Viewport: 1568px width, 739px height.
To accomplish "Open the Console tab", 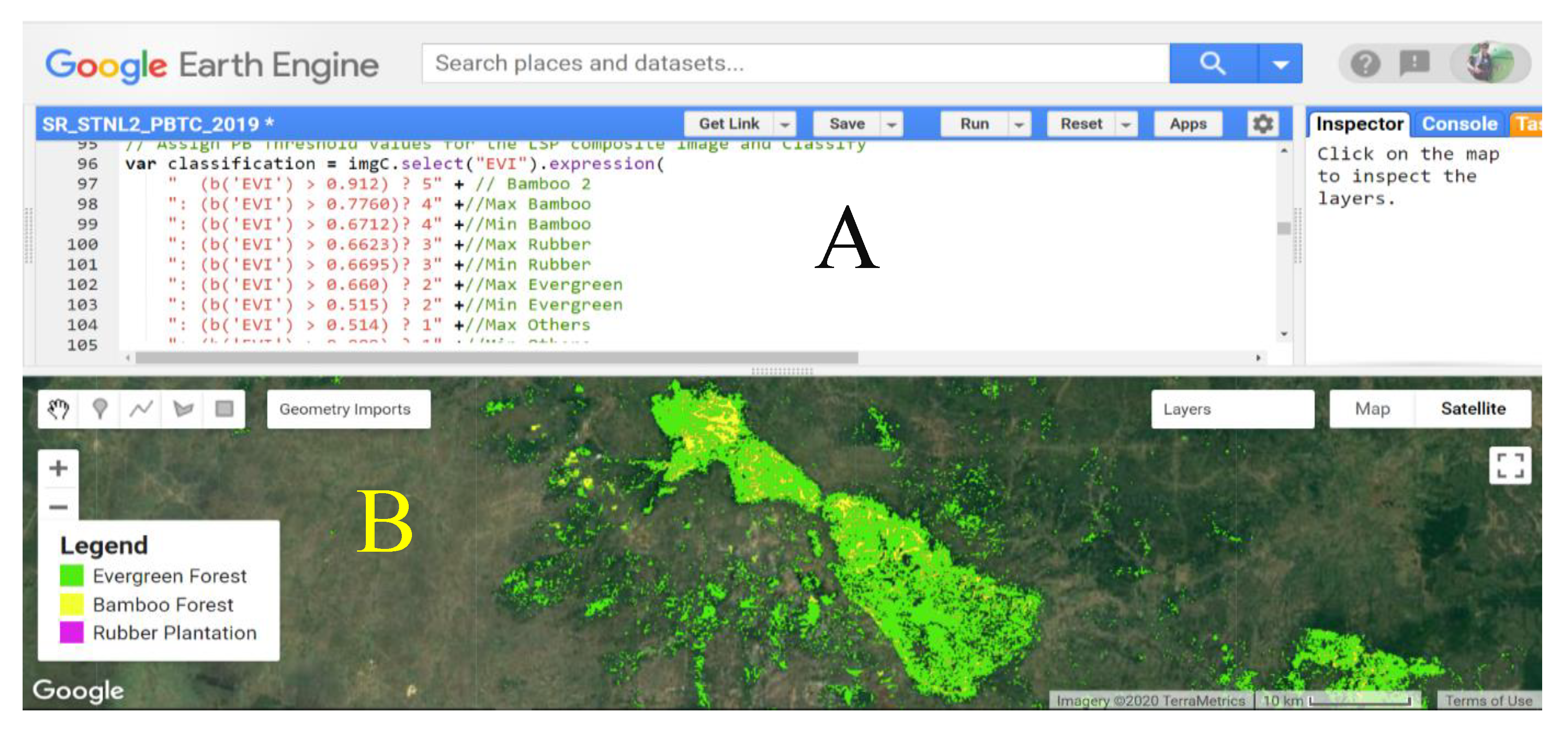I will coord(1459,124).
